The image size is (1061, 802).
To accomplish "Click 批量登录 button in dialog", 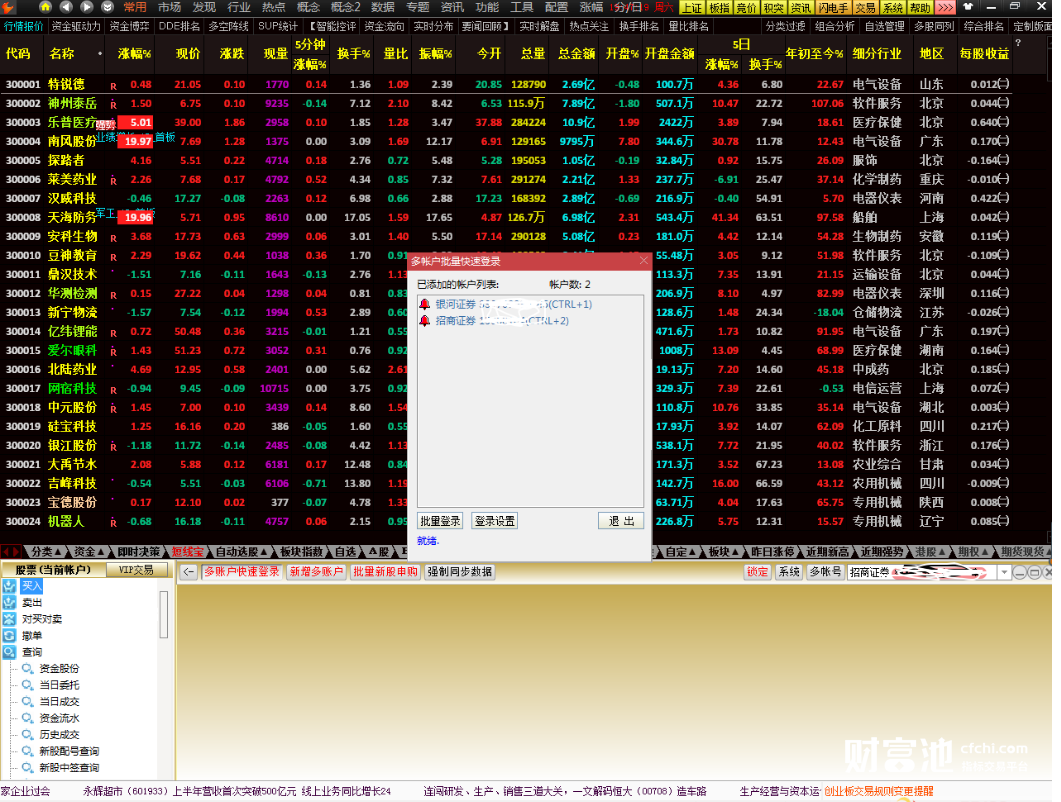I will 440,521.
